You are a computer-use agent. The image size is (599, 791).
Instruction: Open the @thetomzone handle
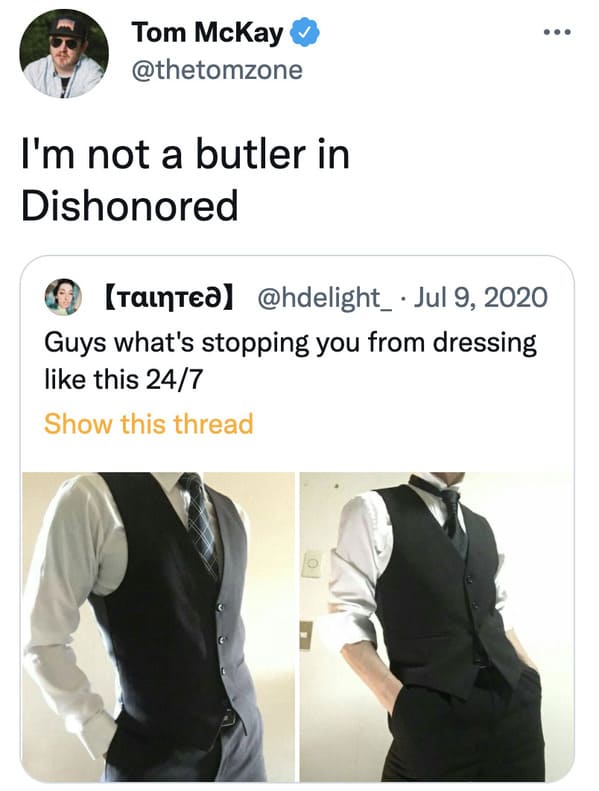point(217,70)
